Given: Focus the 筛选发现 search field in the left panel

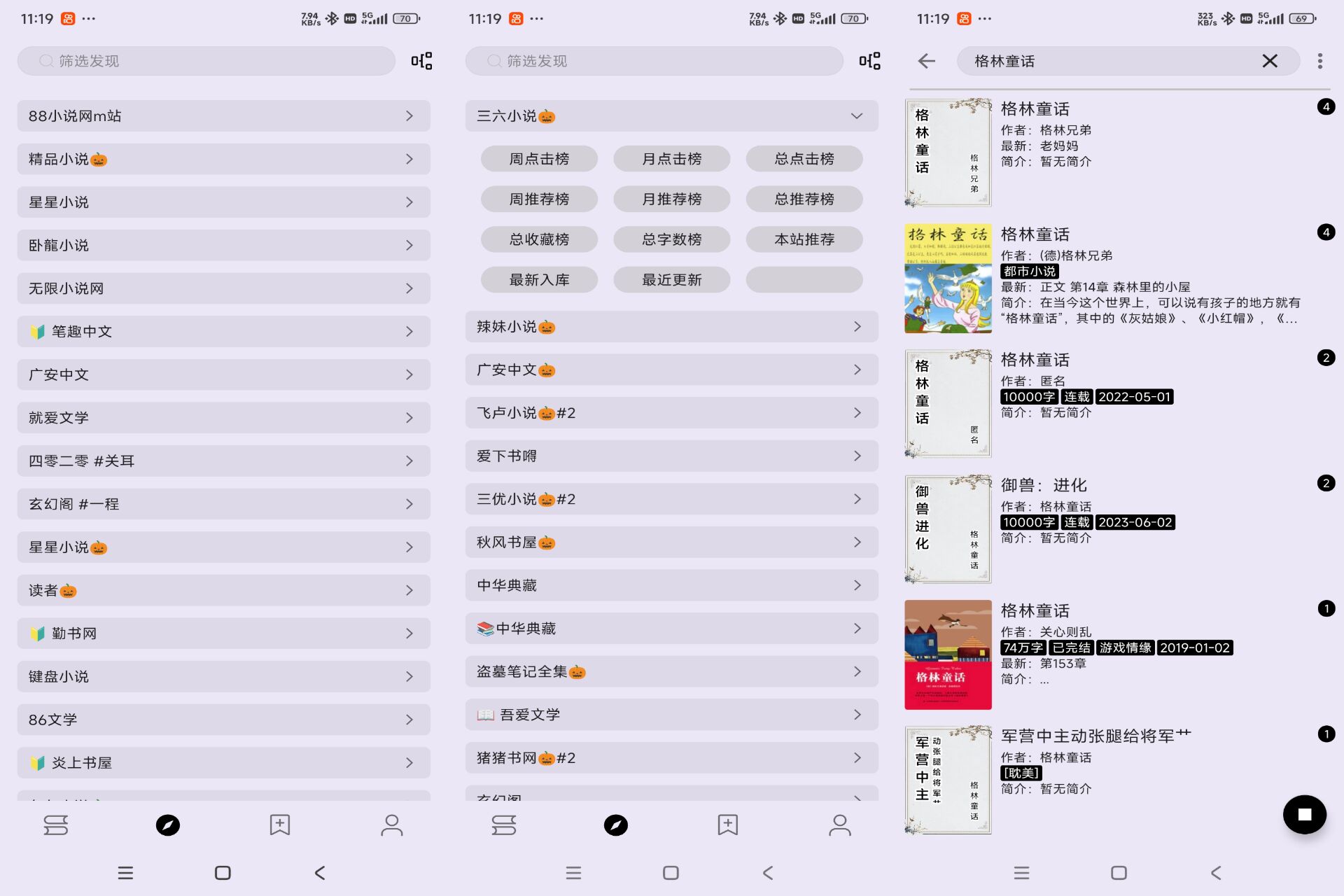Looking at the screenshot, I should 206,61.
